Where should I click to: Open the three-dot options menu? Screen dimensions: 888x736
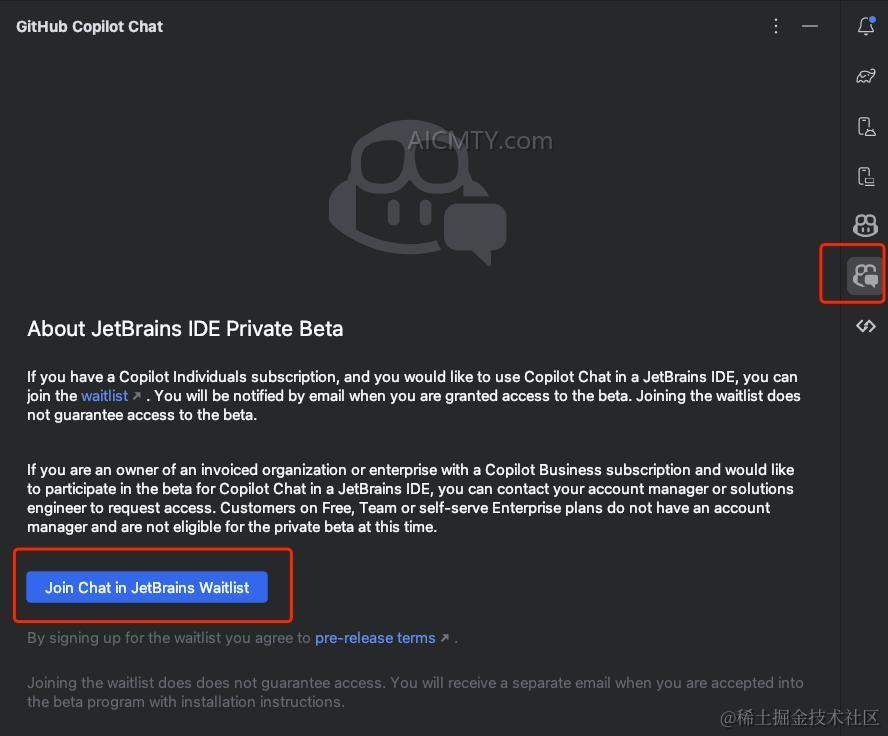776,26
